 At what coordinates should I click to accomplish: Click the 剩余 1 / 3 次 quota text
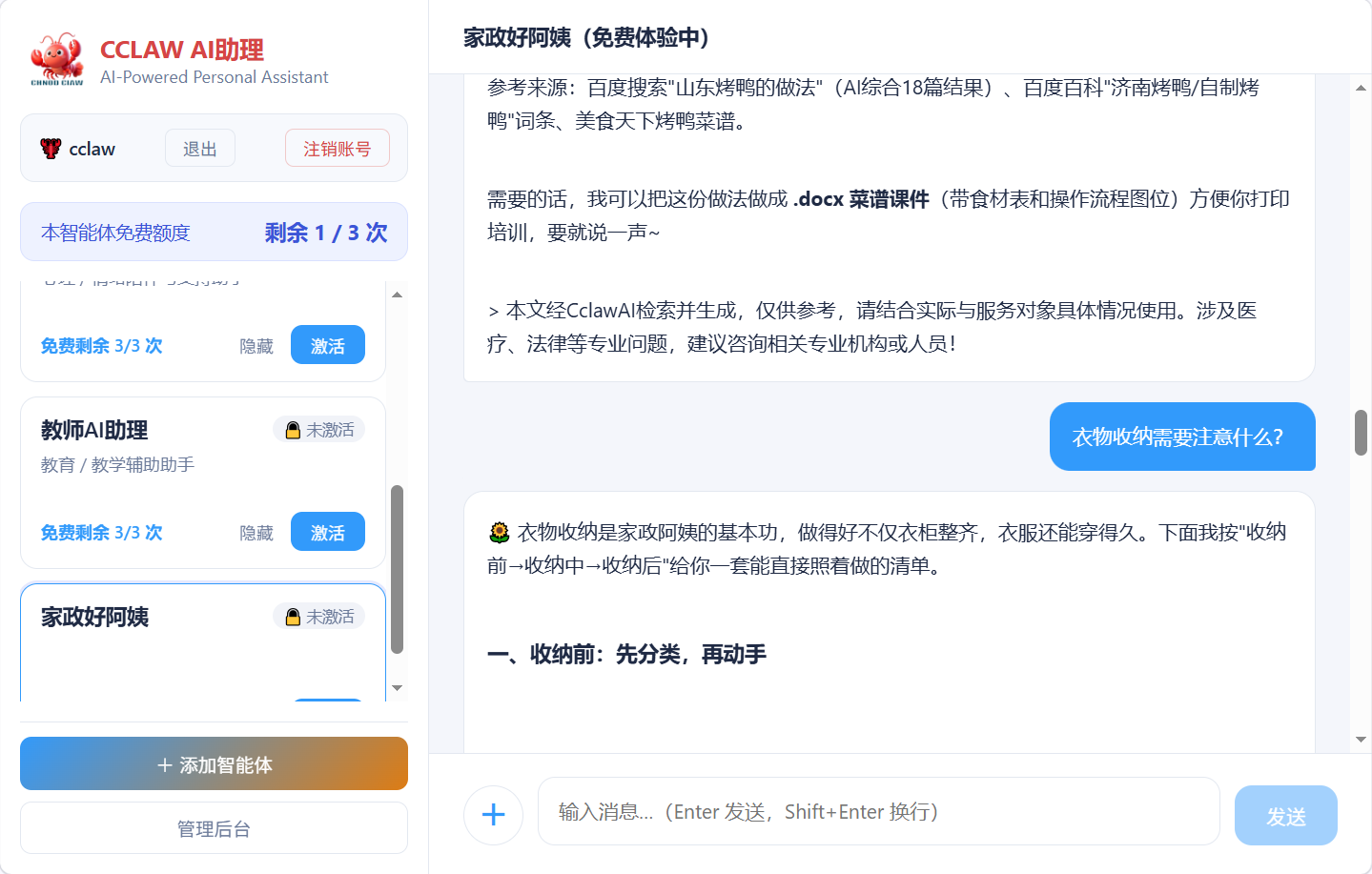tap(326, 233)
